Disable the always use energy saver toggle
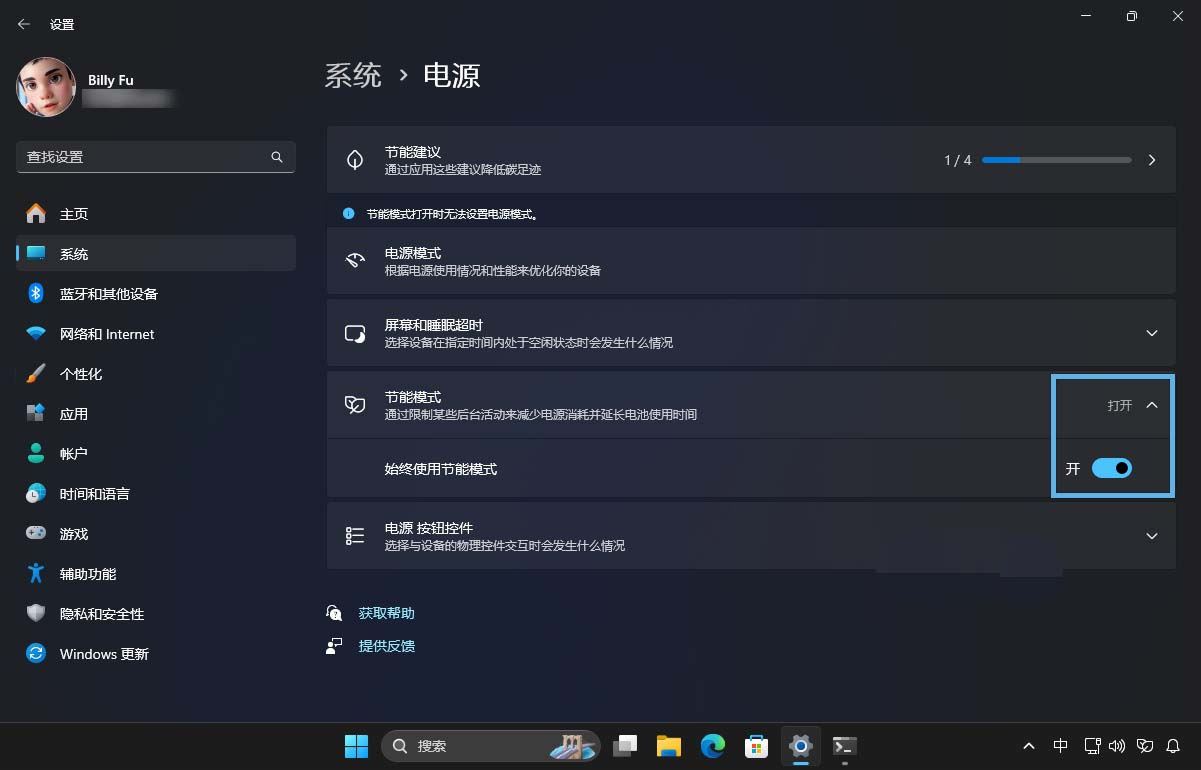1201x770 pixels. tap(1114, 468)
